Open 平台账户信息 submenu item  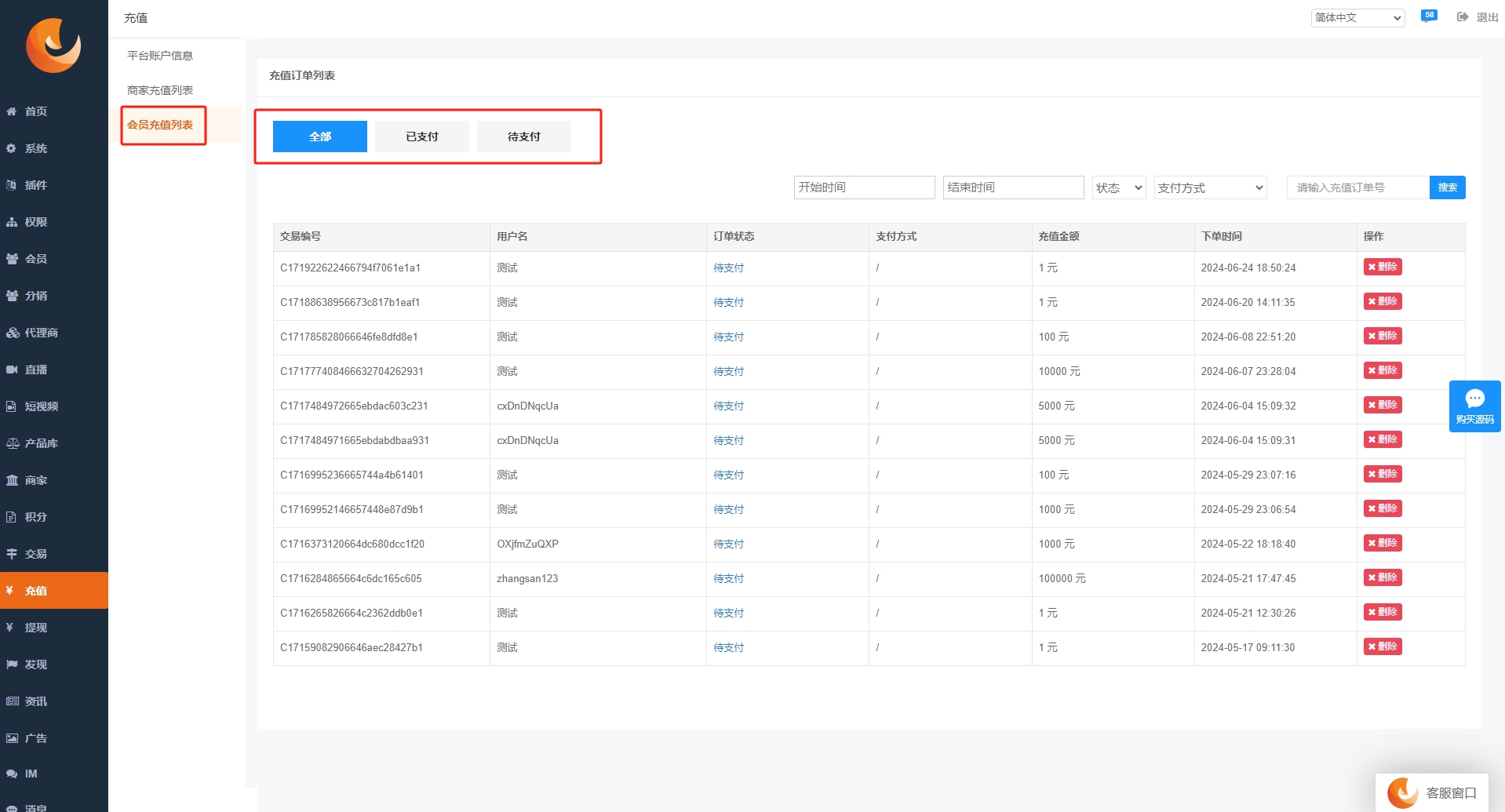pyautogui.click(x=160, y=56)
